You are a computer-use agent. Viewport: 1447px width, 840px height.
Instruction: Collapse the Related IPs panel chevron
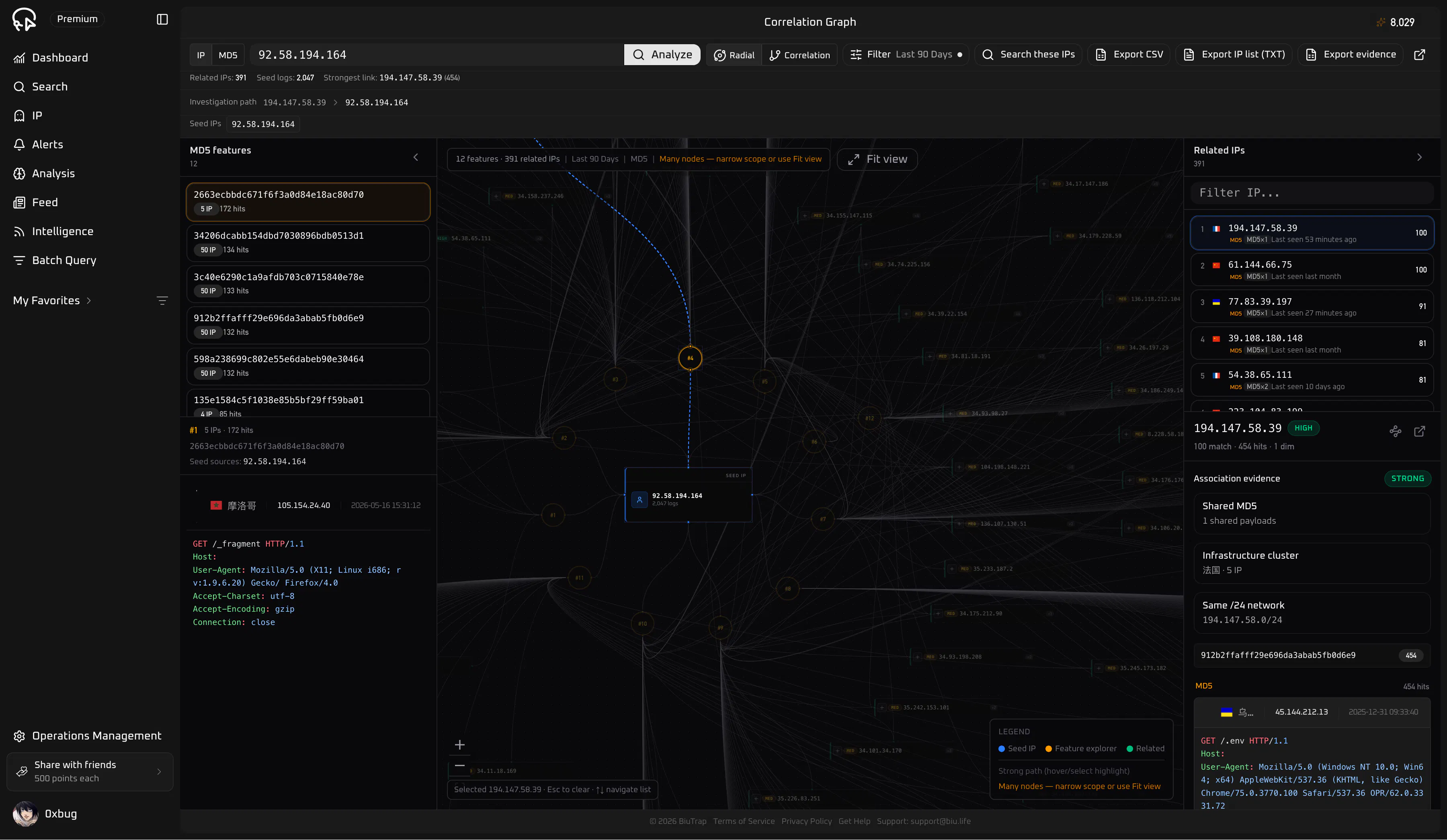(x=1419, y=157)
